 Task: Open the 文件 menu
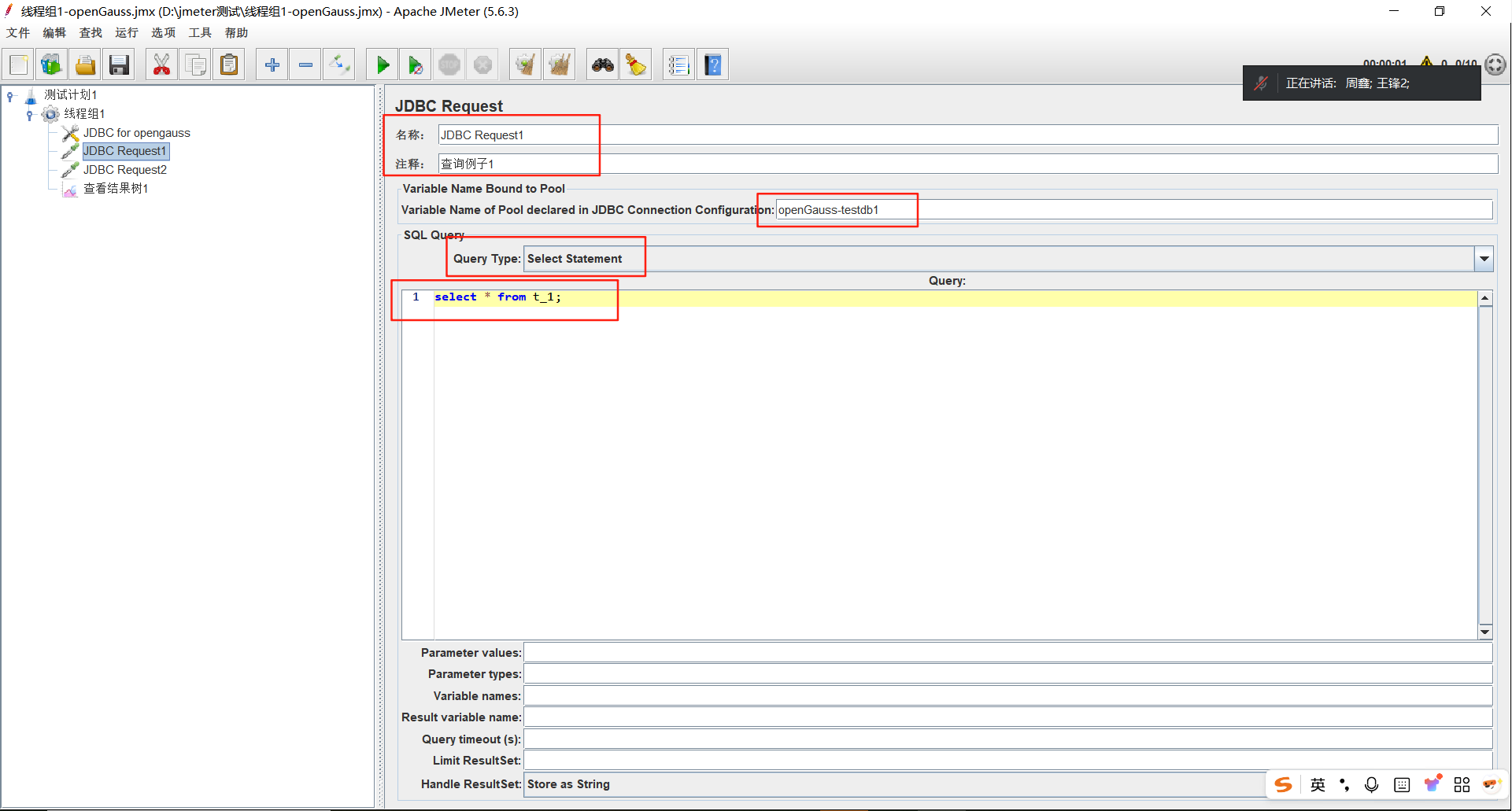18,32
